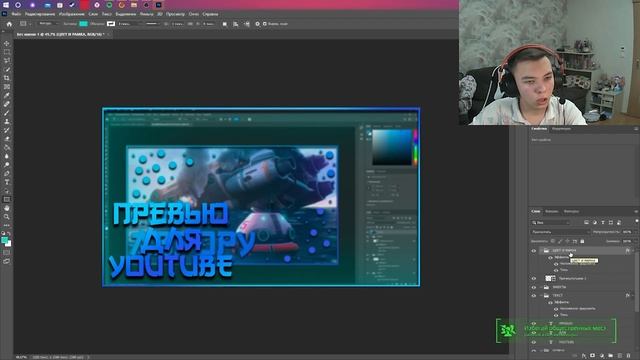This screenshot has width=640, height=360.
Task: Open the gear settings in options bar
Action: click(x=257, y=24)
